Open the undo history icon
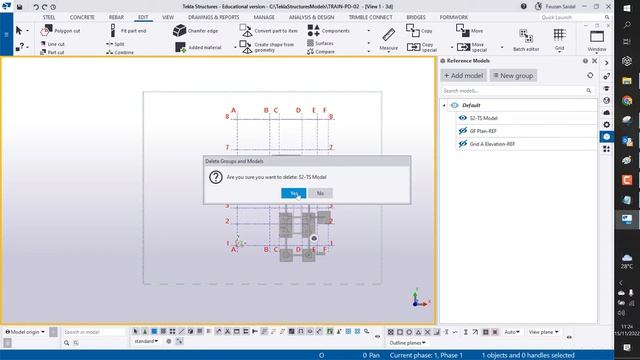The height and width of the screenshot is (360, 640). pyautogui.click(x=53, y=7)
